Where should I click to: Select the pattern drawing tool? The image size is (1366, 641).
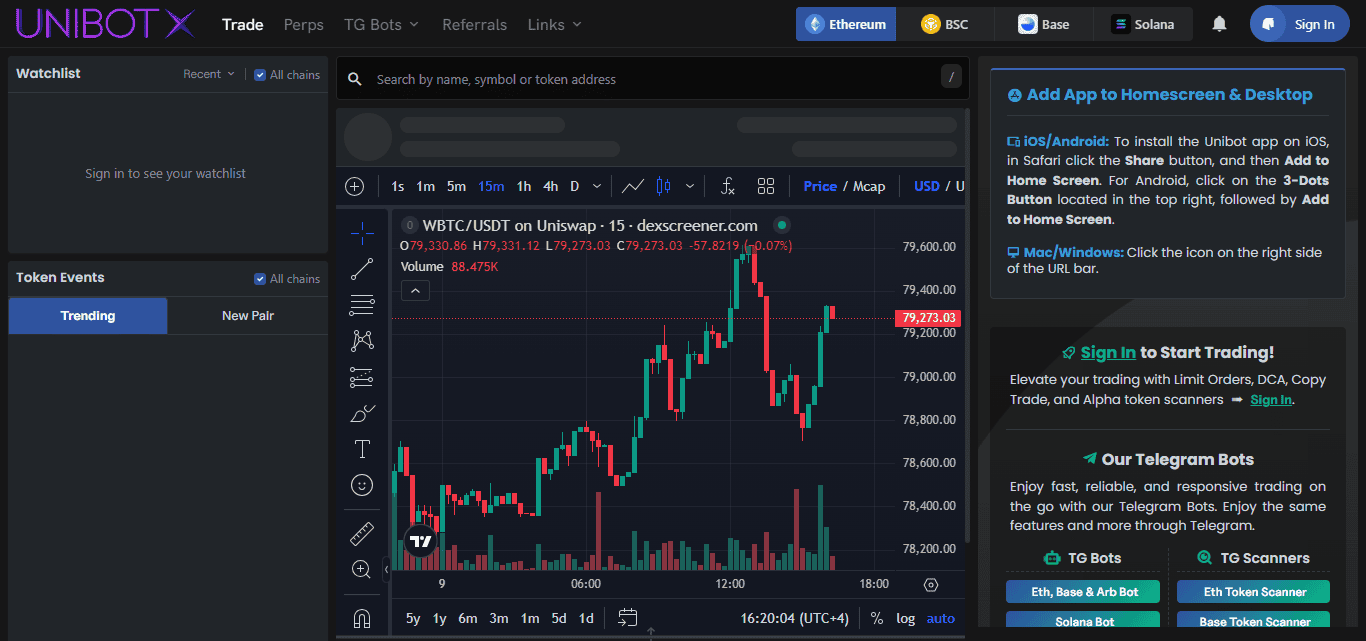tap(362, 341)
